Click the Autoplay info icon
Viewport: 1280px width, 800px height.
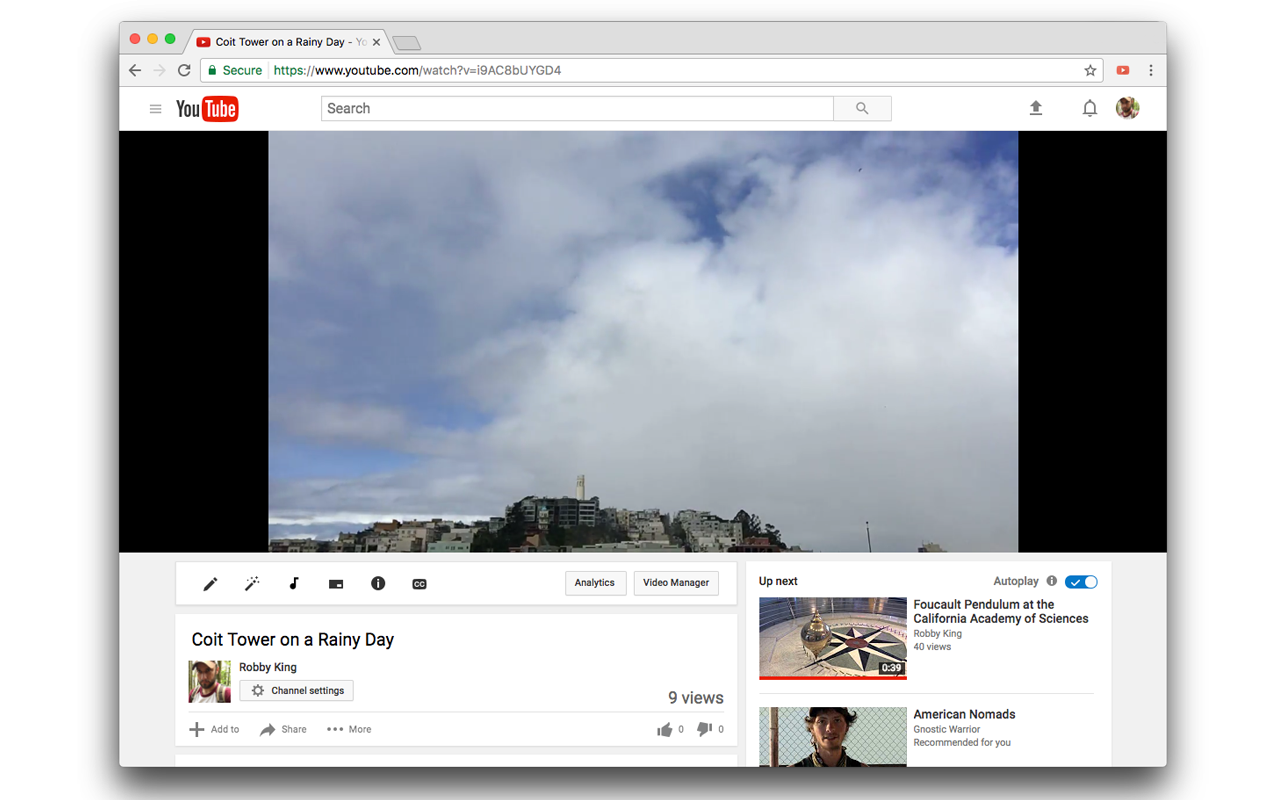pos(1052,581)
